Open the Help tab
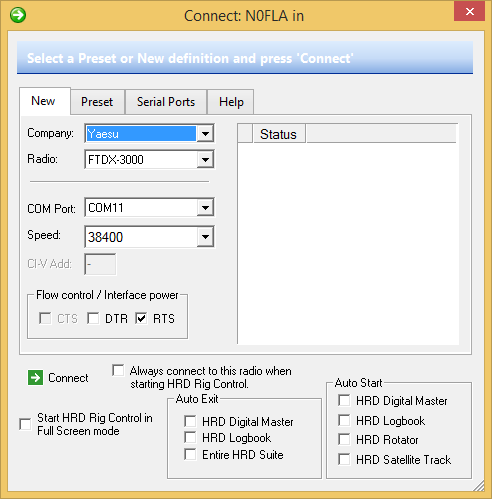504x499 pixels. point(231,102)
